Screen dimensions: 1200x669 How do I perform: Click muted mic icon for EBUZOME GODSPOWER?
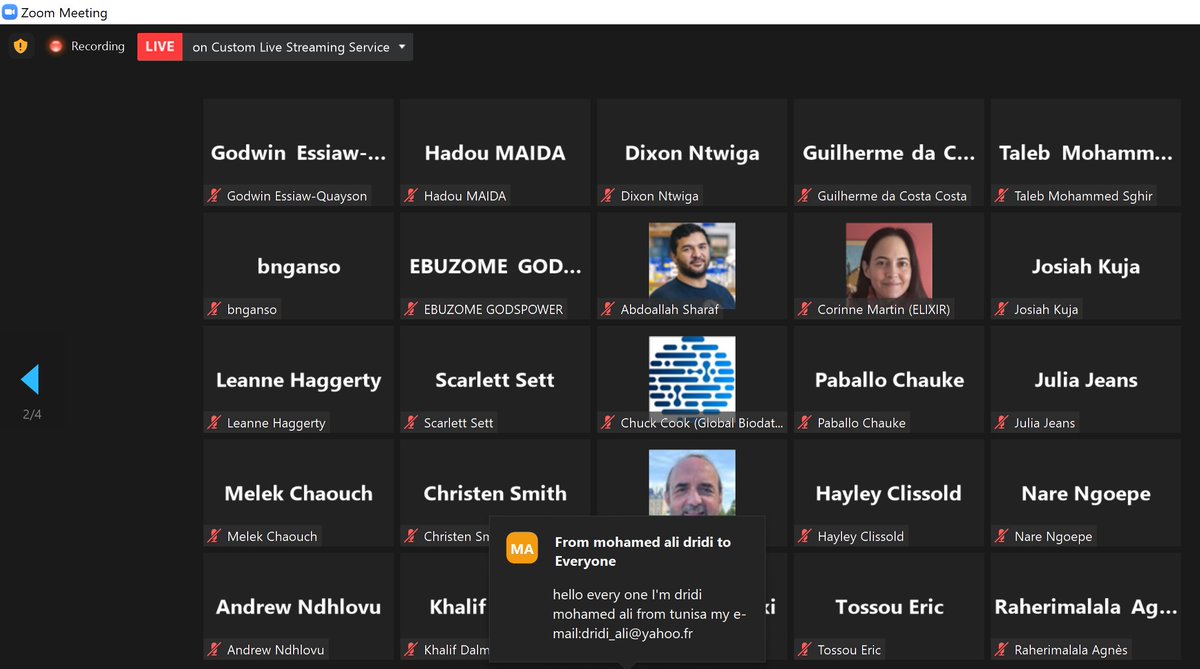tap(411, 309)
